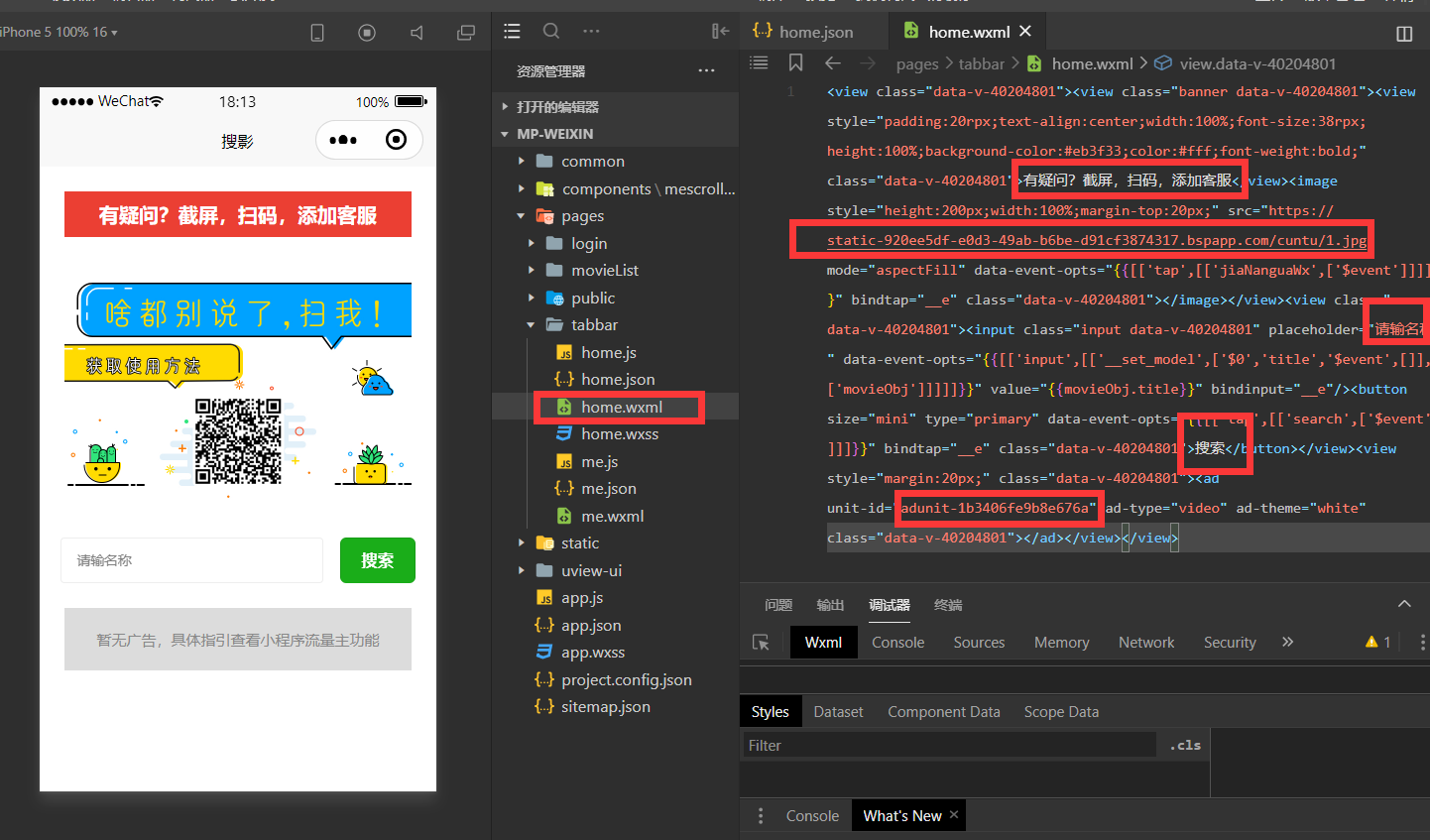Open the Sources devtools tab

tap(979, 643)
